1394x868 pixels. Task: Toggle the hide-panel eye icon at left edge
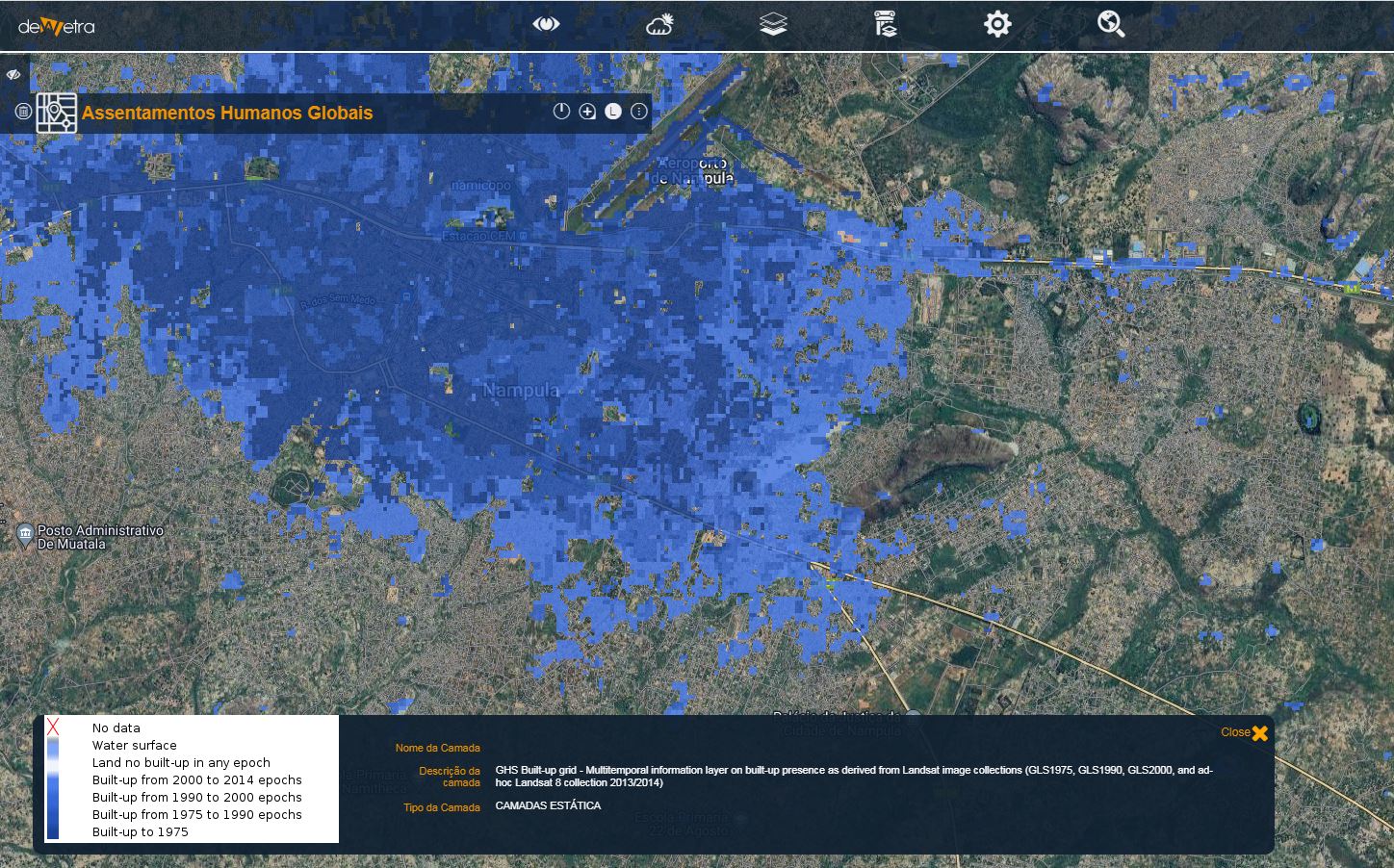click(x=13, y=74)
